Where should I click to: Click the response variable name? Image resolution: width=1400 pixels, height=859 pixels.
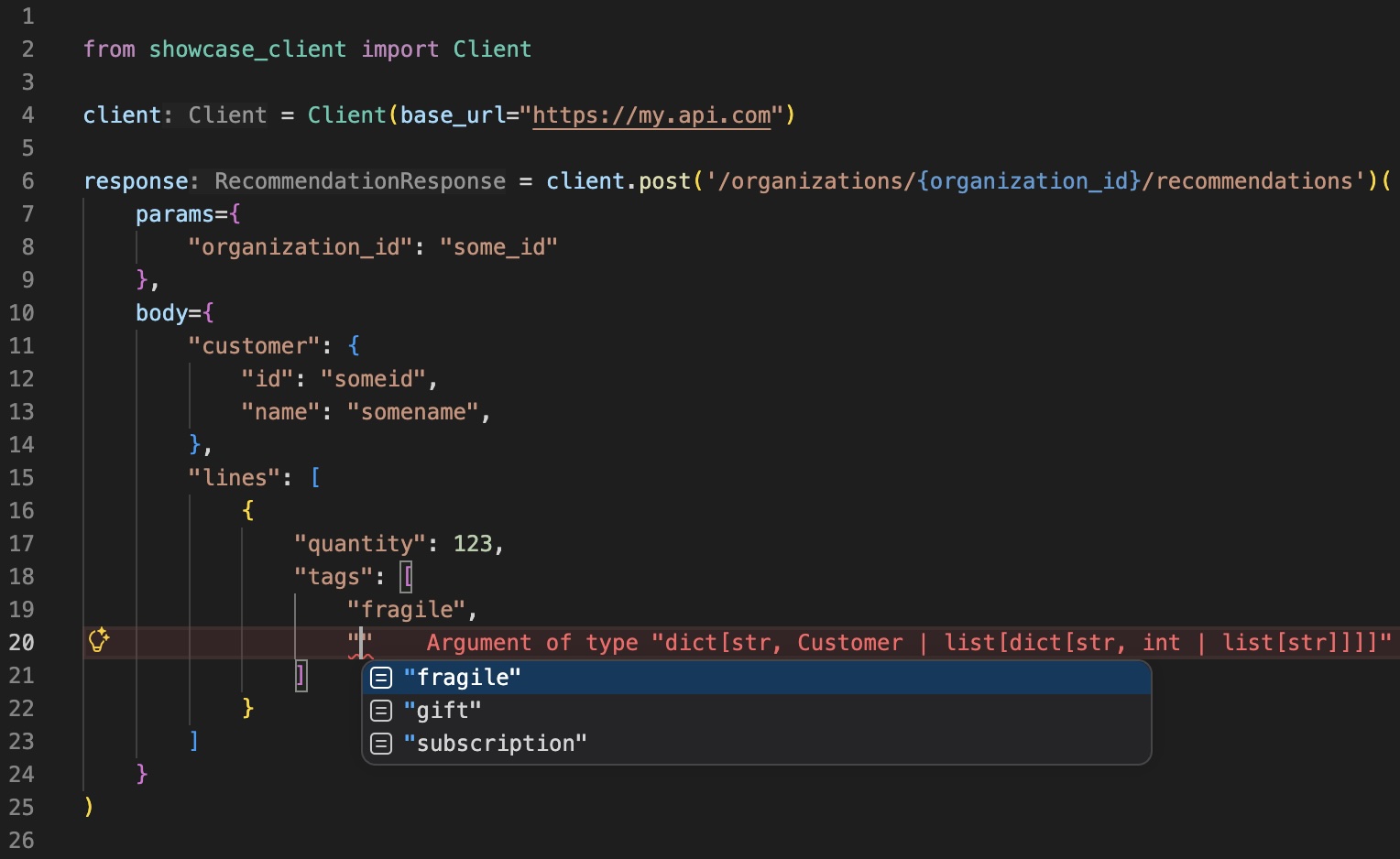click(x=136, y=181)
